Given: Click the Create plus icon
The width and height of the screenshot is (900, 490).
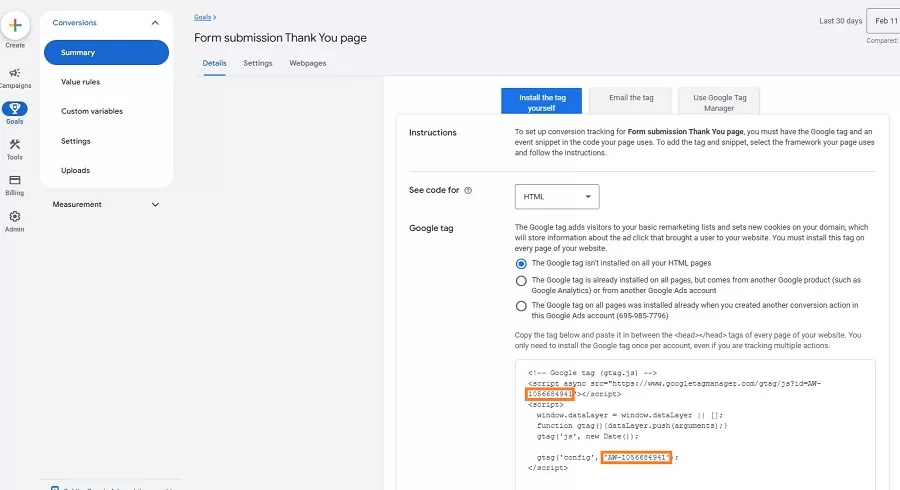Looking at the screenshot, I should point(15,25).
